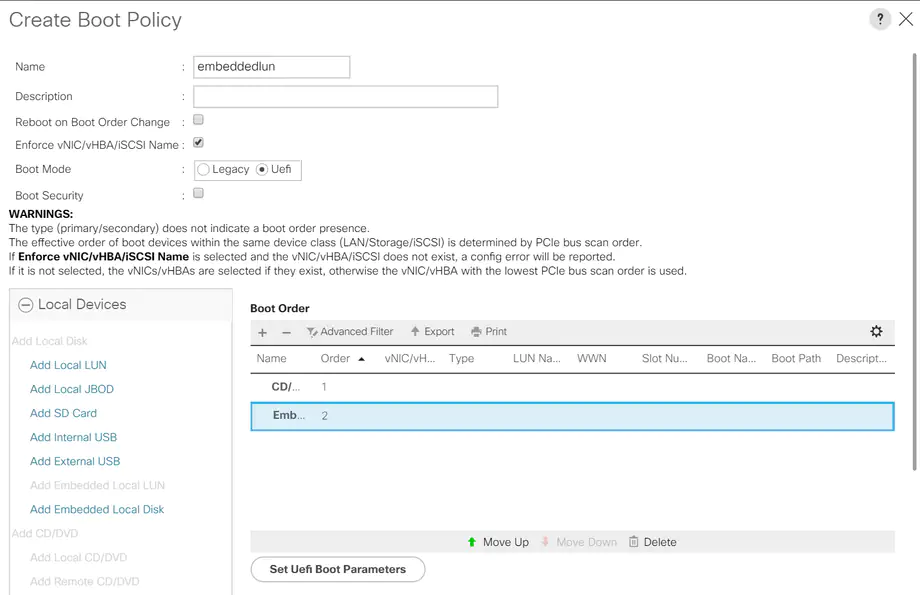This screenshot has width=920, height=595.
Task: Print the Boot Order table
Action: coord(489,332)
